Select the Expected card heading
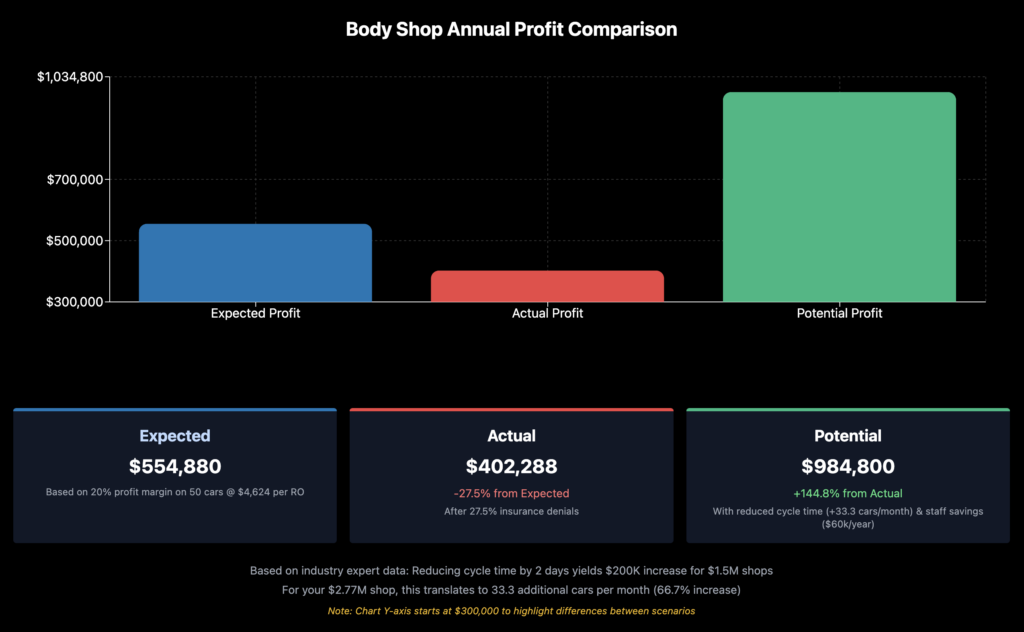 click(175, 436)
